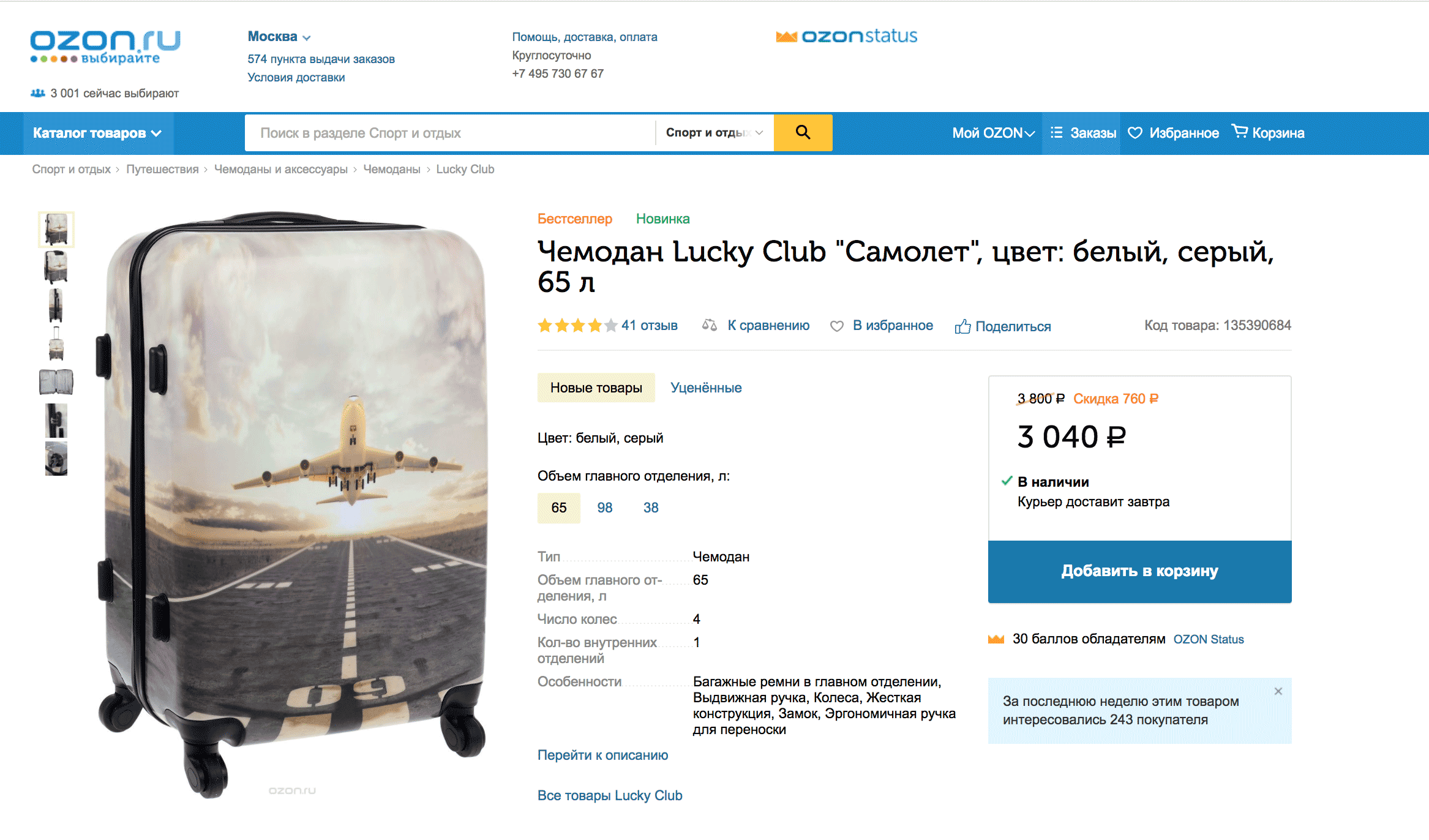Select the 38 liter volume option
Image resolution: width=1429 pixels, height=840 pixels.
click(651, 508)
